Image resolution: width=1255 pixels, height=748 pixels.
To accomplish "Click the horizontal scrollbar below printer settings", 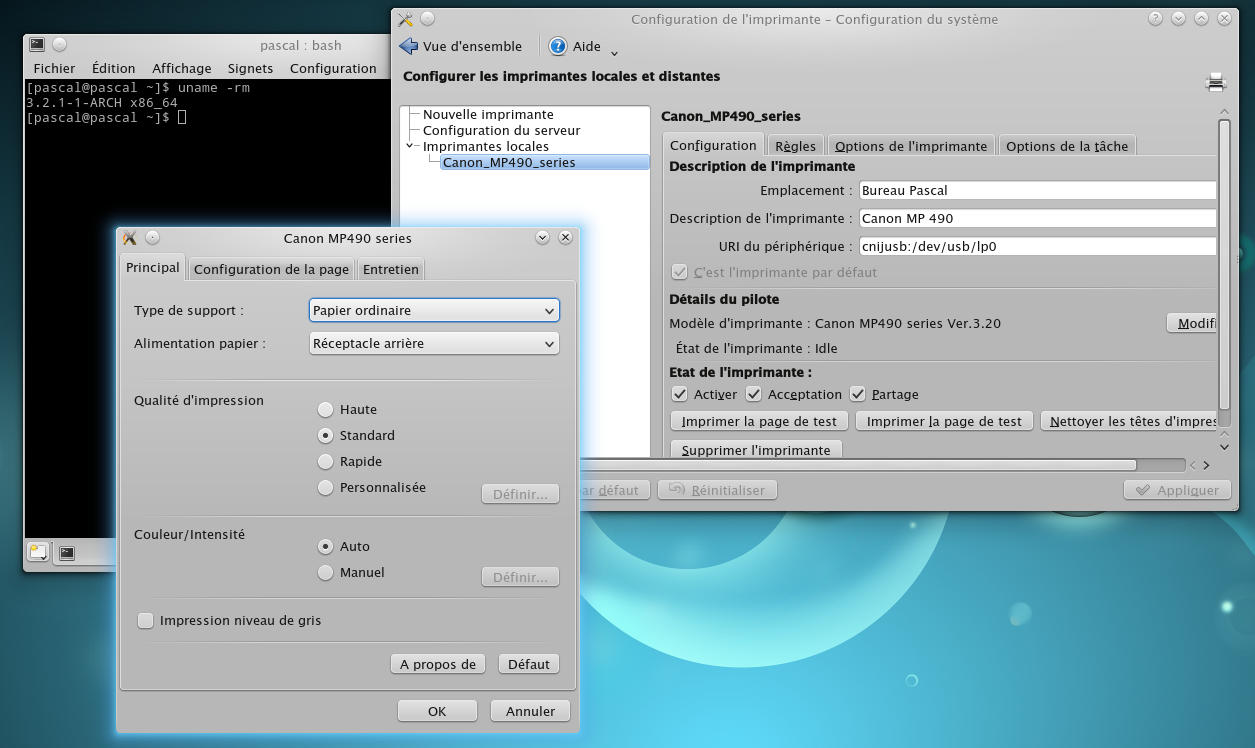I will click(x=858, y=465).
